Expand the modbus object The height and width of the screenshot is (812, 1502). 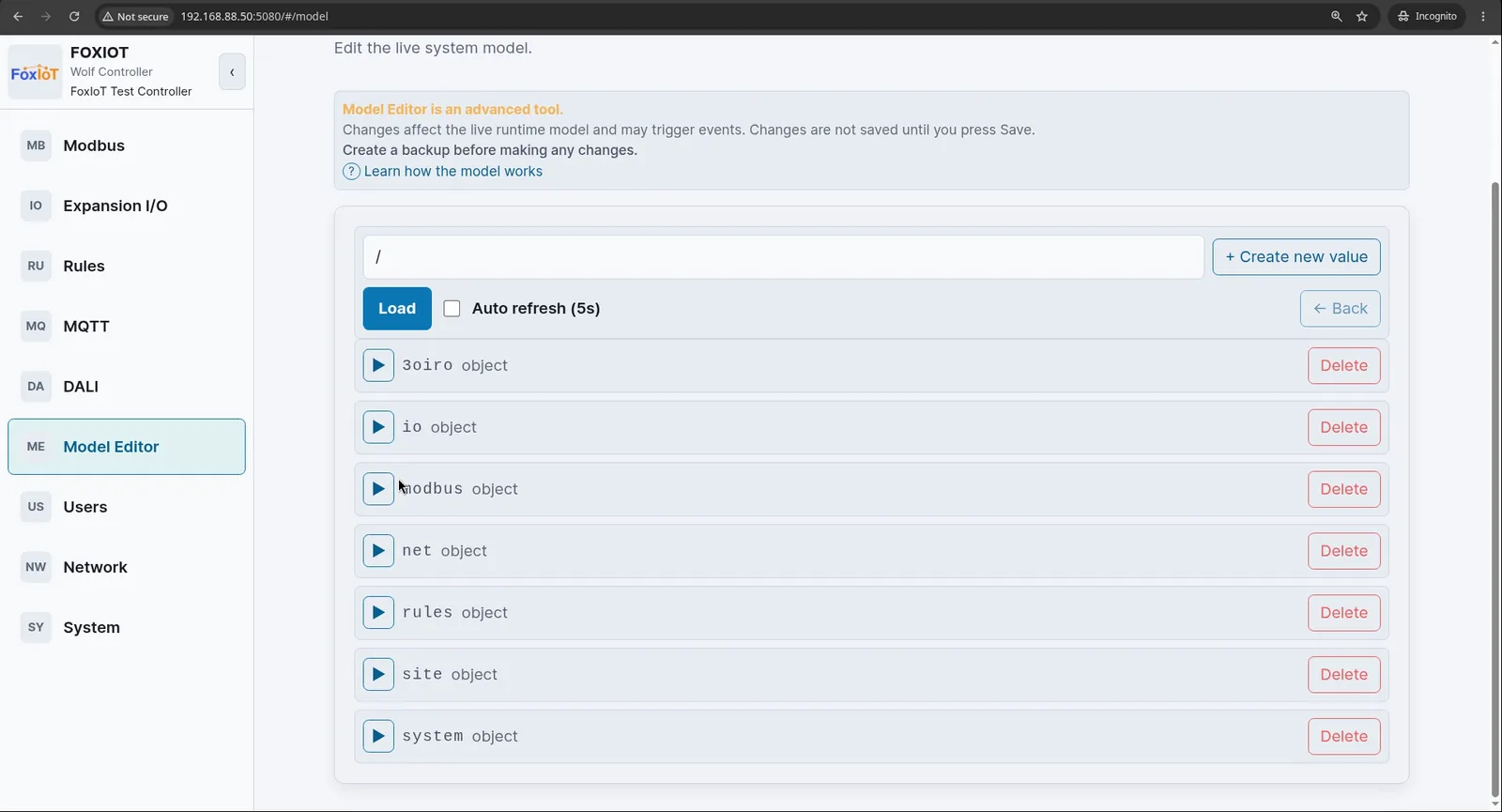(378, 489)
